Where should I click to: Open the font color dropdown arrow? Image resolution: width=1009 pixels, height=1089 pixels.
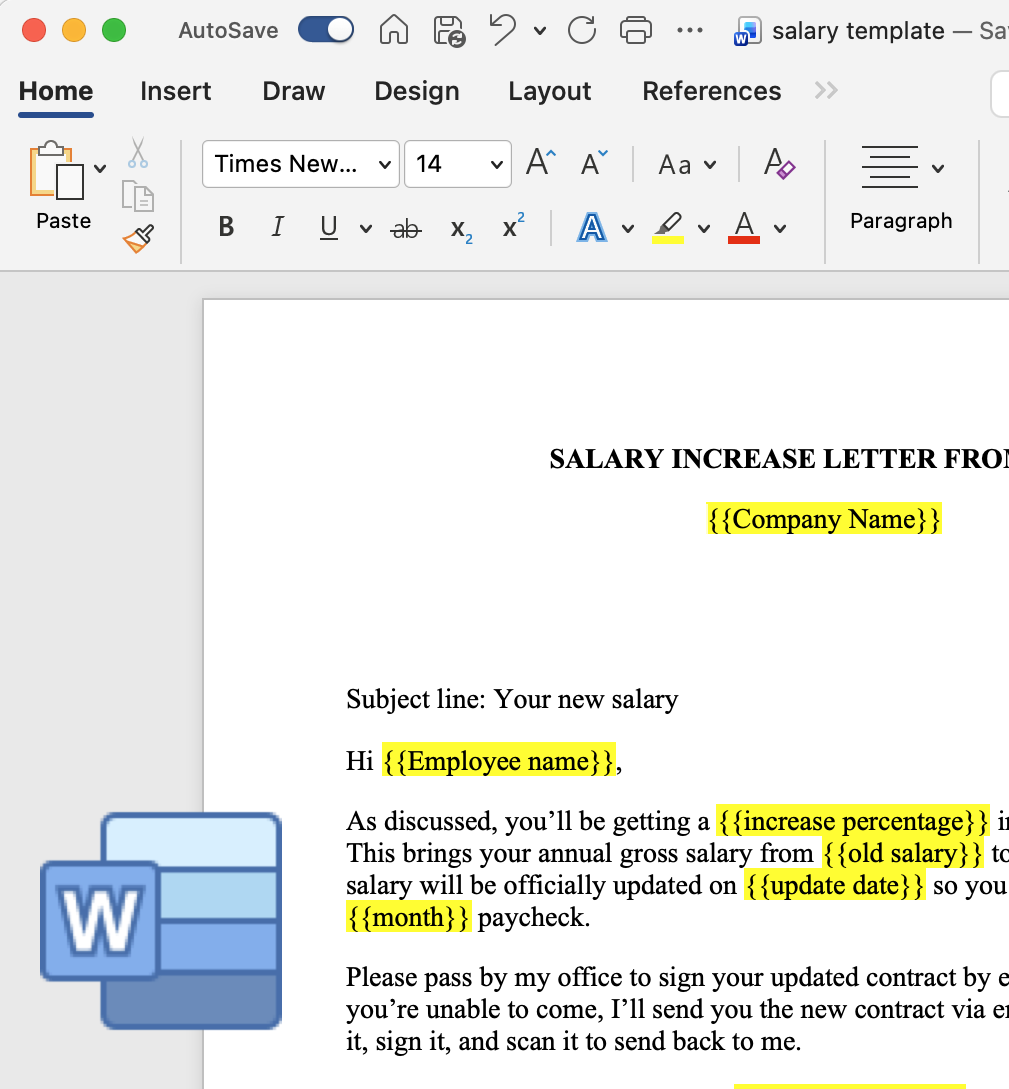point(779,228)
